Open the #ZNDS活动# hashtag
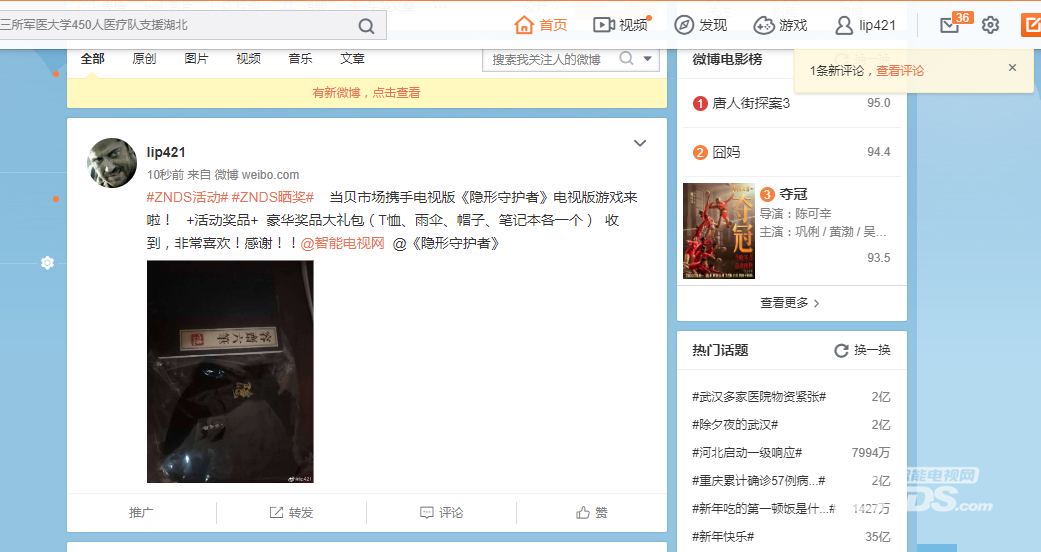The width and height of the screenshot is (1041, 552). tap(187, 197)
